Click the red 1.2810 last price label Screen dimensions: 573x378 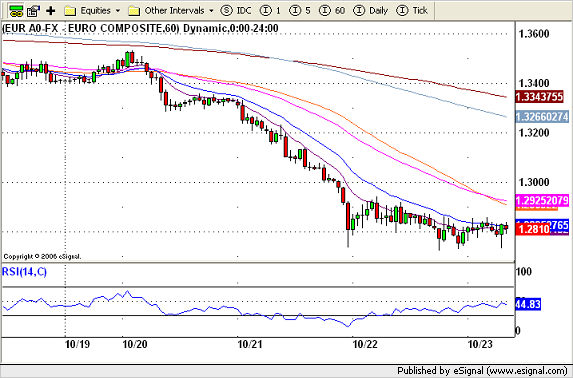532,229
